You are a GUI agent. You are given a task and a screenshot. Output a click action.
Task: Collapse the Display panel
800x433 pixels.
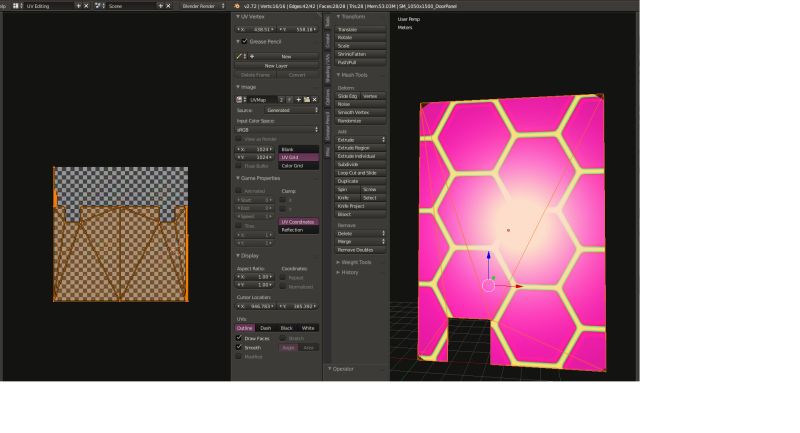coord(247,256)
